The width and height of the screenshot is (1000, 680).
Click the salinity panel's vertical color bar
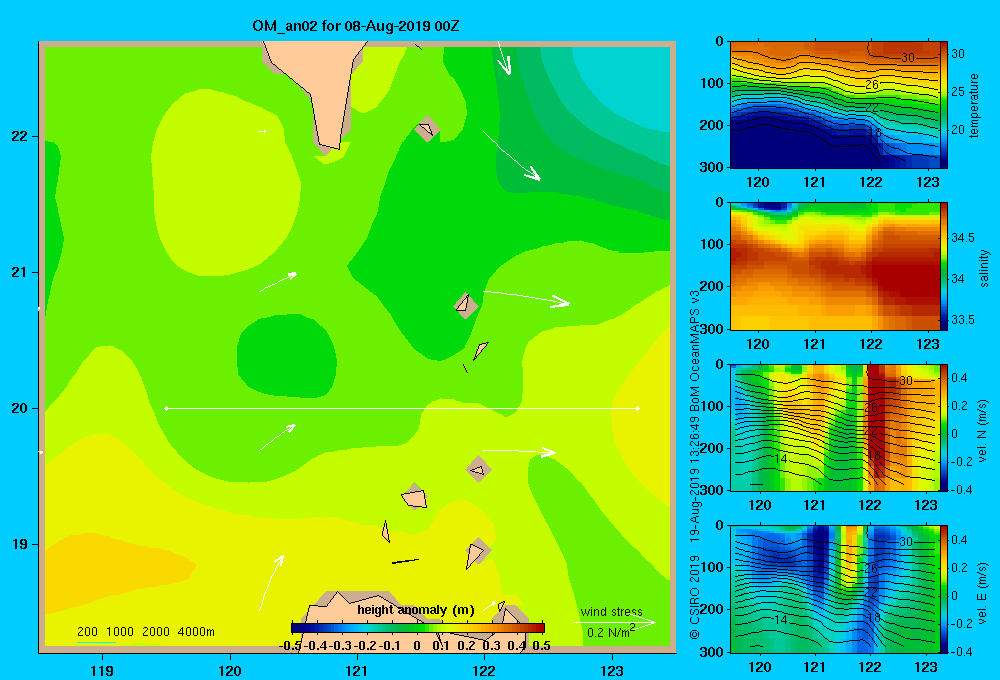[x=944, y=266]
